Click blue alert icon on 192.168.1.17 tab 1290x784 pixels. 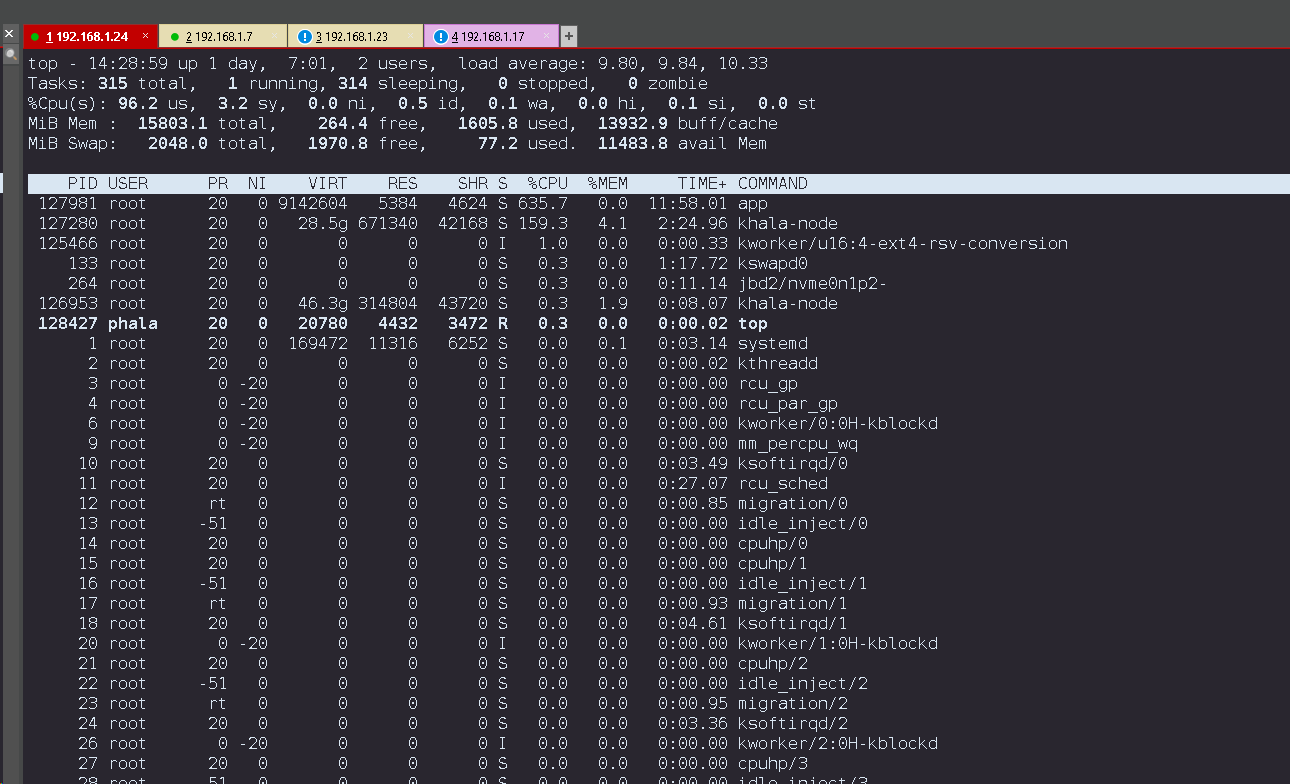[440, 37]
